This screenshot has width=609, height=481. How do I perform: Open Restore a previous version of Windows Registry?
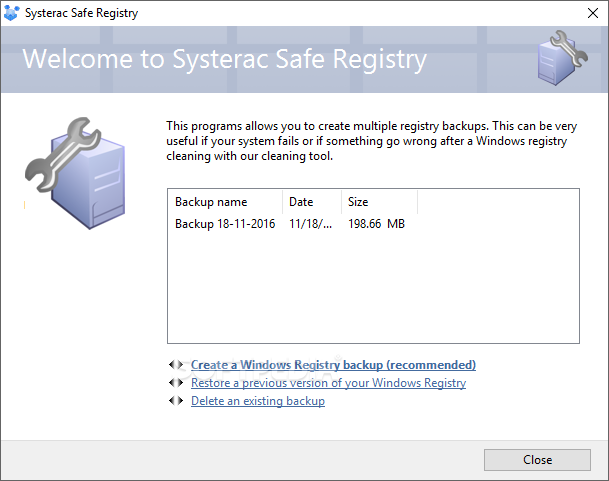pos(328,383)
